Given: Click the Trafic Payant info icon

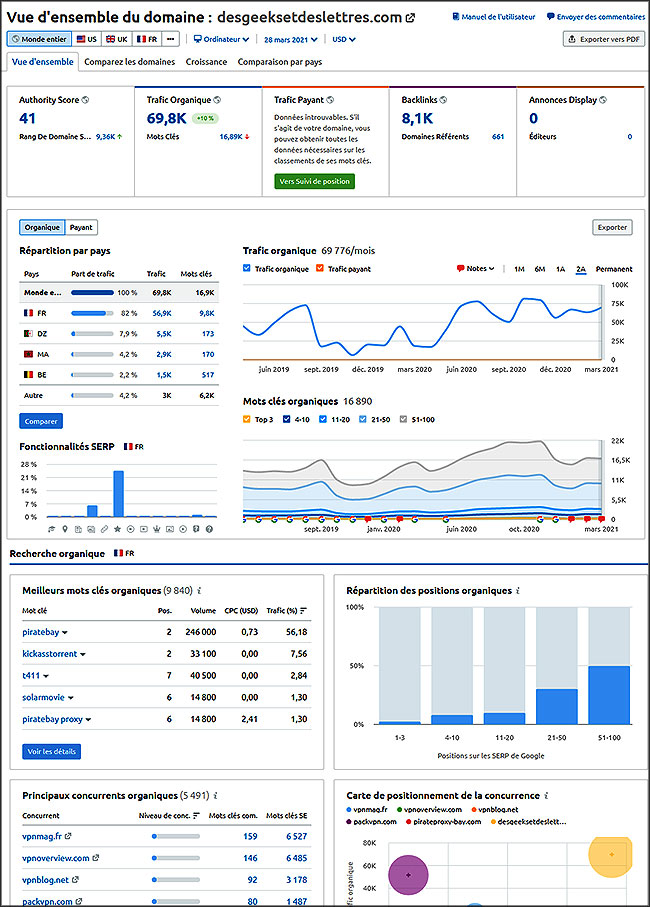Looking at the screenshot, I should pyautogui.click(x=330, y=100).
